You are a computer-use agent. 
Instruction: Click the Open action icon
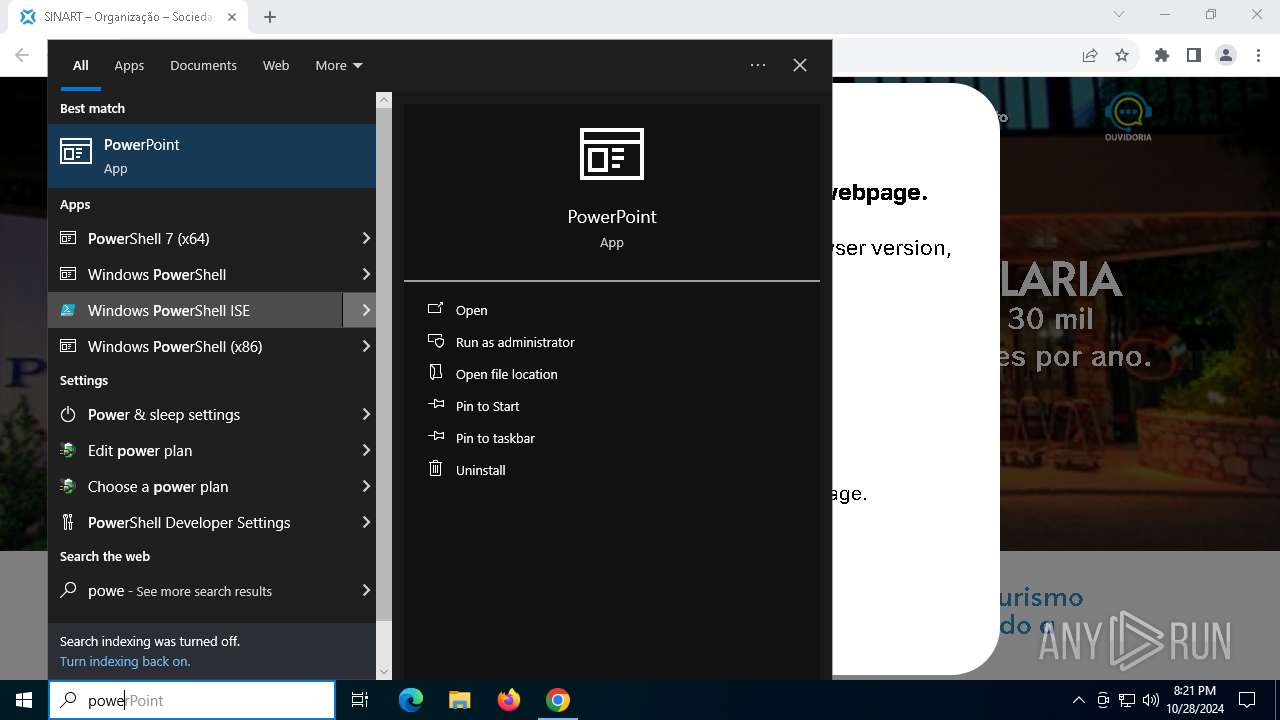point(435,309)
